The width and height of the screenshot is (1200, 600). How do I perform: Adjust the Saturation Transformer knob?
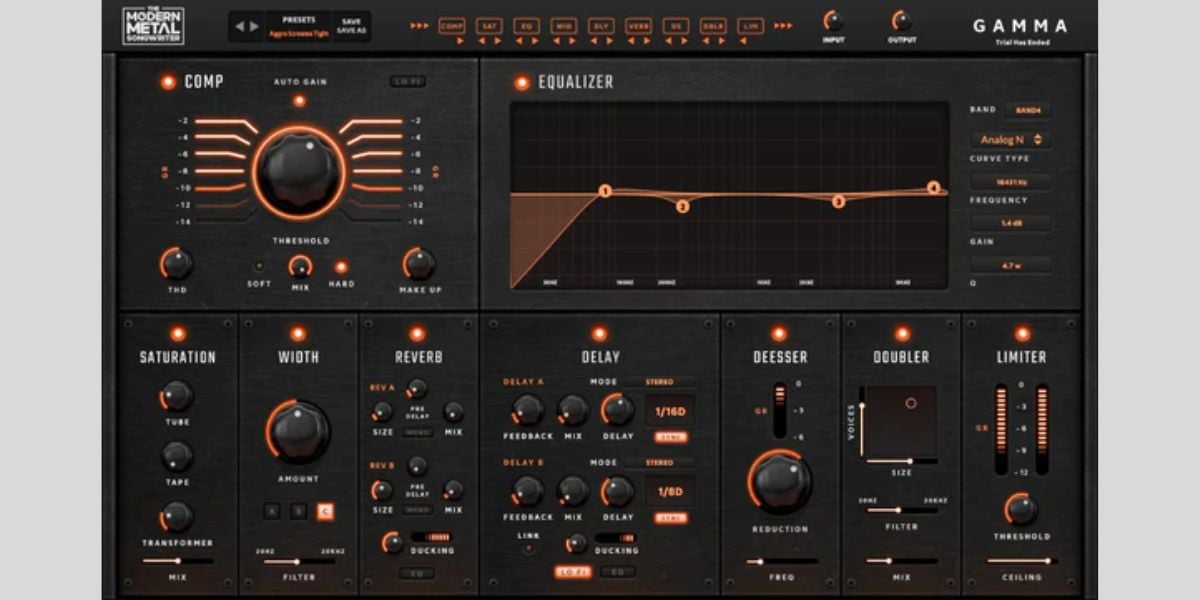pos(177,517)
